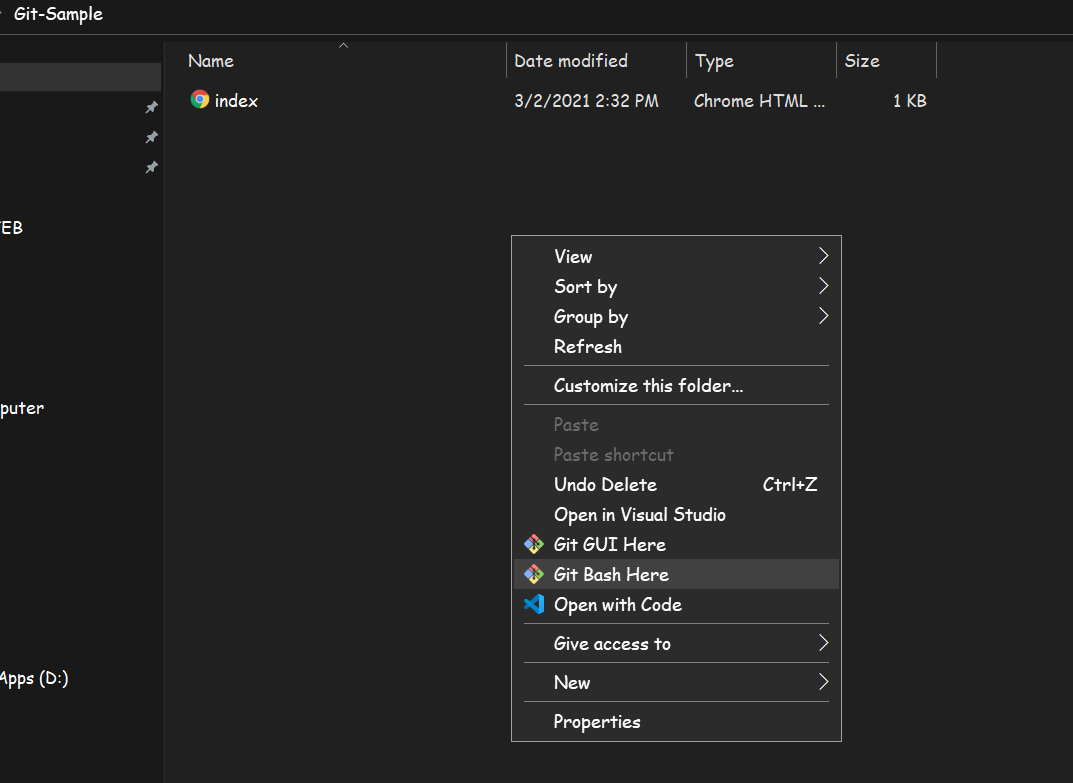Click Git-Sample in the address bar

click(x=58, y=14)
